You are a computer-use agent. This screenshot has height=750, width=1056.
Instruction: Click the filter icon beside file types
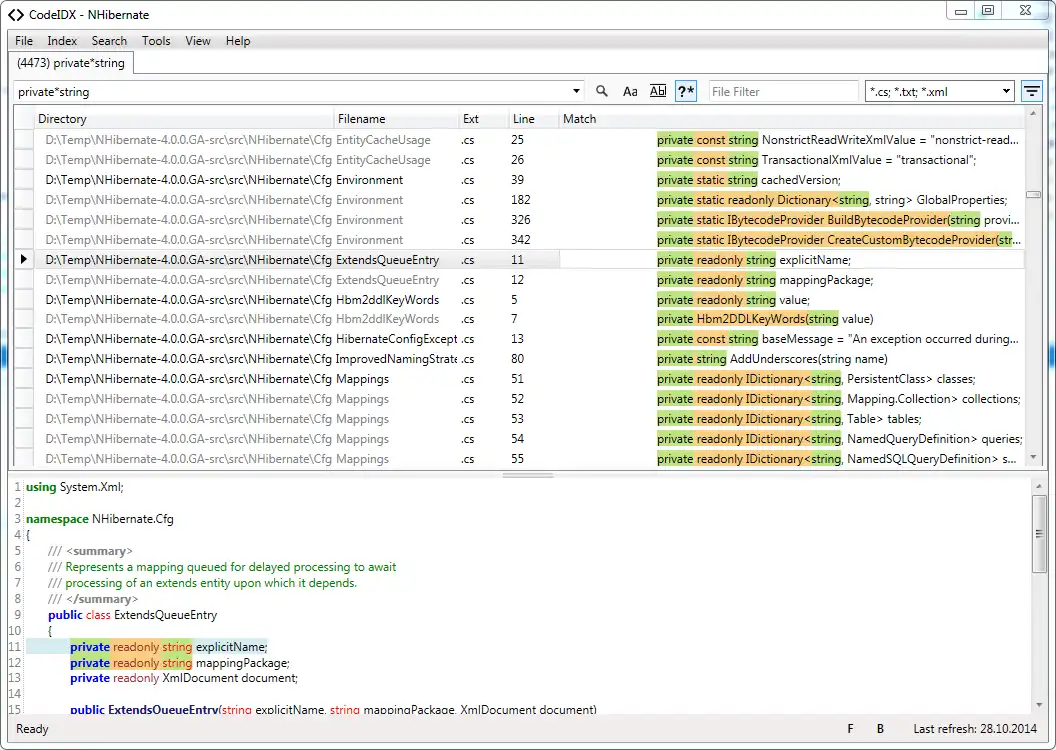1031,91
